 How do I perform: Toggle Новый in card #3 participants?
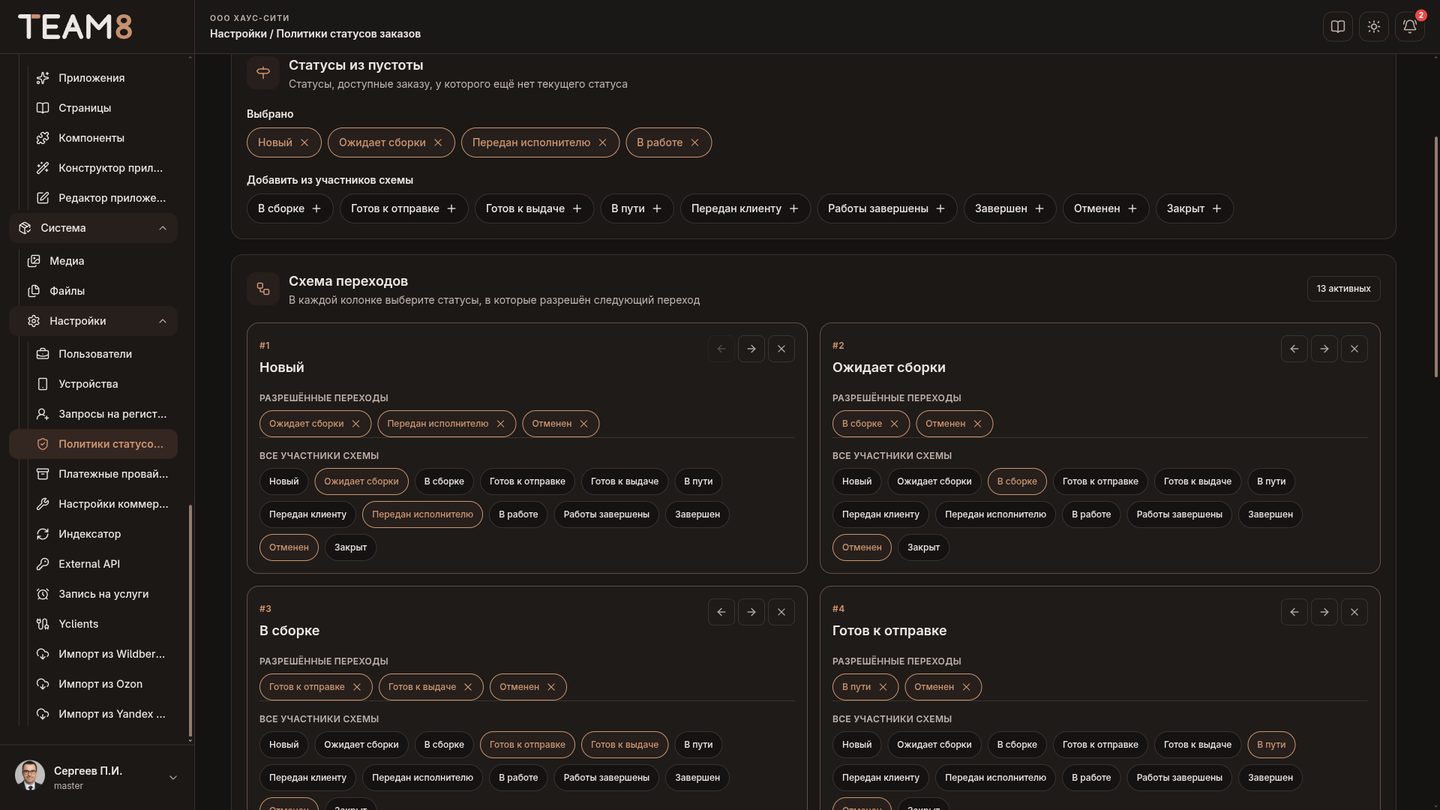coord(284,745)
